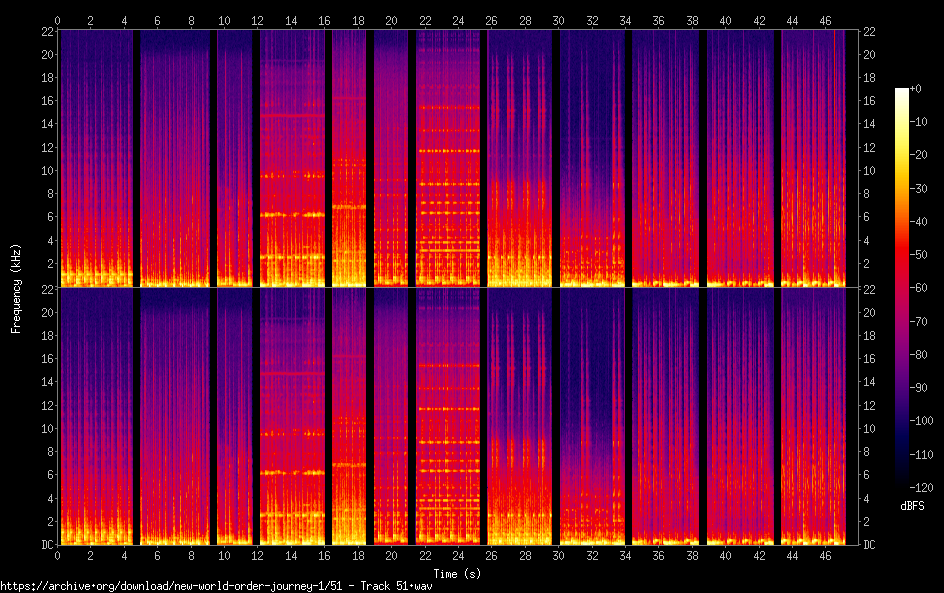Click the "DC" label on the right frequency axis
Screen dimensions: 944x593
[x=870, y=545]
